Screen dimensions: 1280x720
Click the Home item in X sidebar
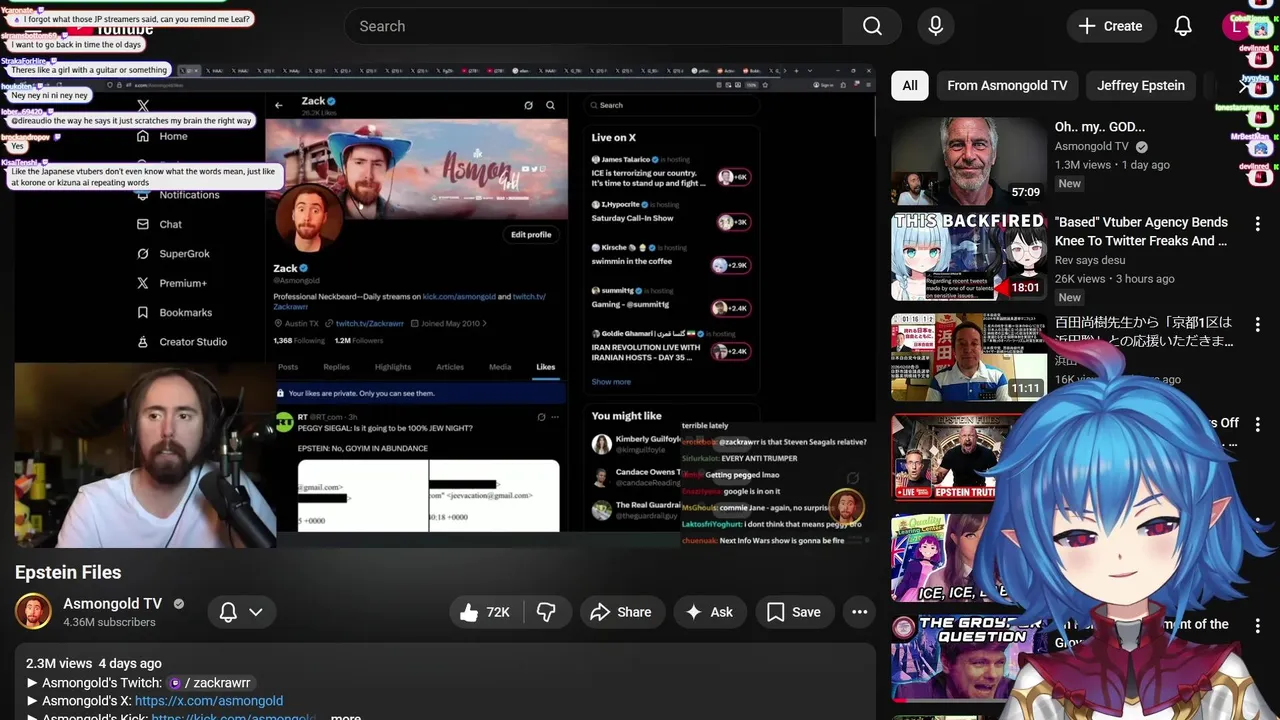[x=162, y=136]
